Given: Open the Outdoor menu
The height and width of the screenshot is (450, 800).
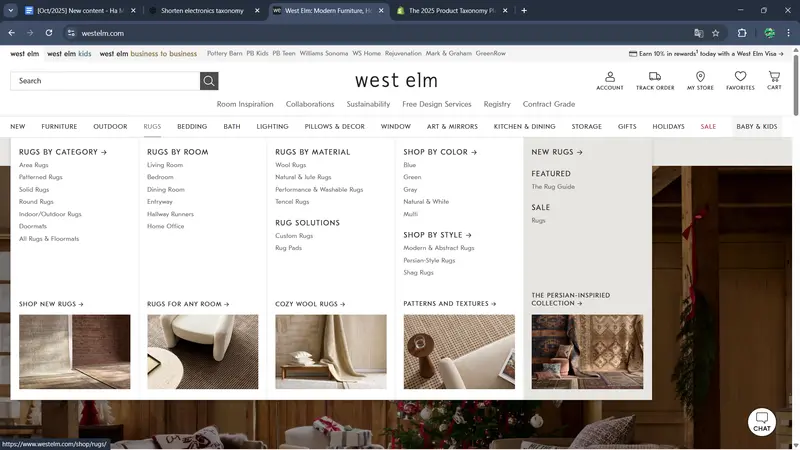Looking at the screenshot, I should [110, 127].
